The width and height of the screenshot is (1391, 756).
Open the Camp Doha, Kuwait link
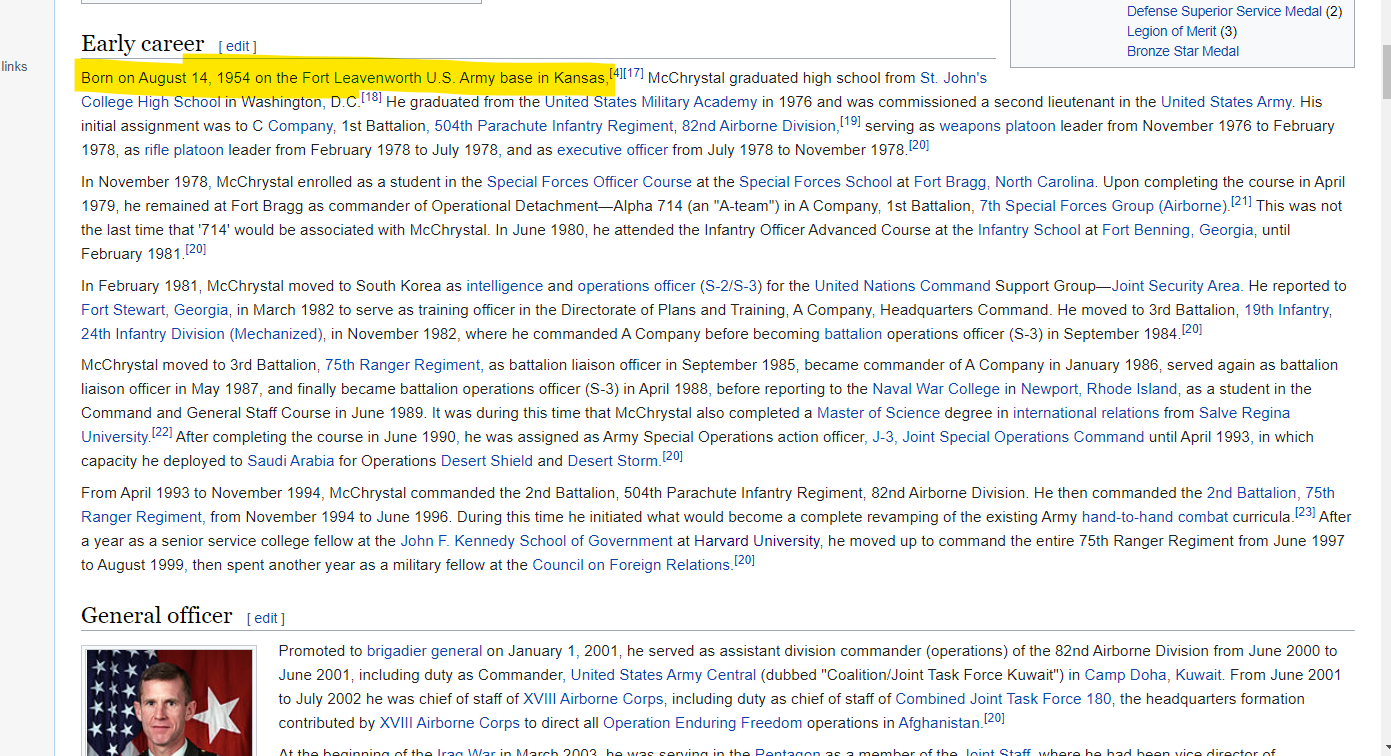(x=1153, y=675)
